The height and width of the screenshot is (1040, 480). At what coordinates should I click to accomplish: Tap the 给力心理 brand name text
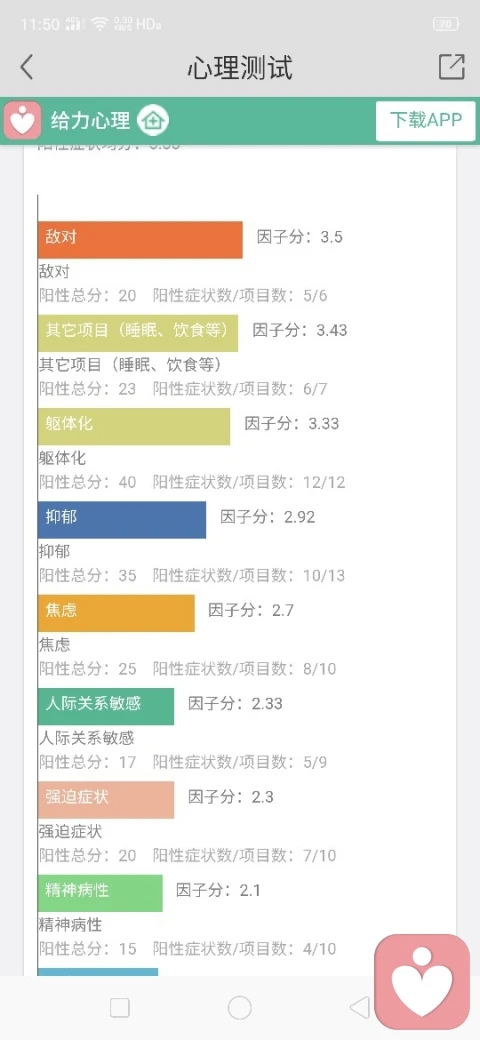91,121
